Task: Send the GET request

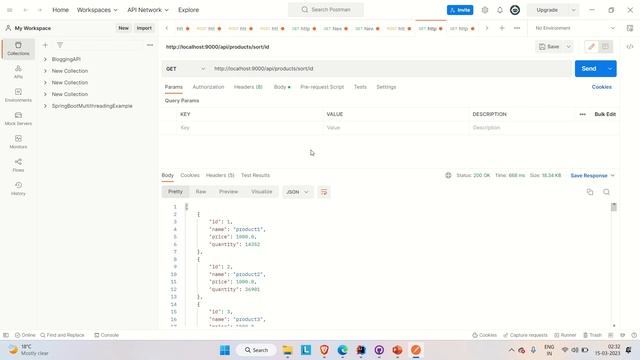Action: tap(589, 69)
